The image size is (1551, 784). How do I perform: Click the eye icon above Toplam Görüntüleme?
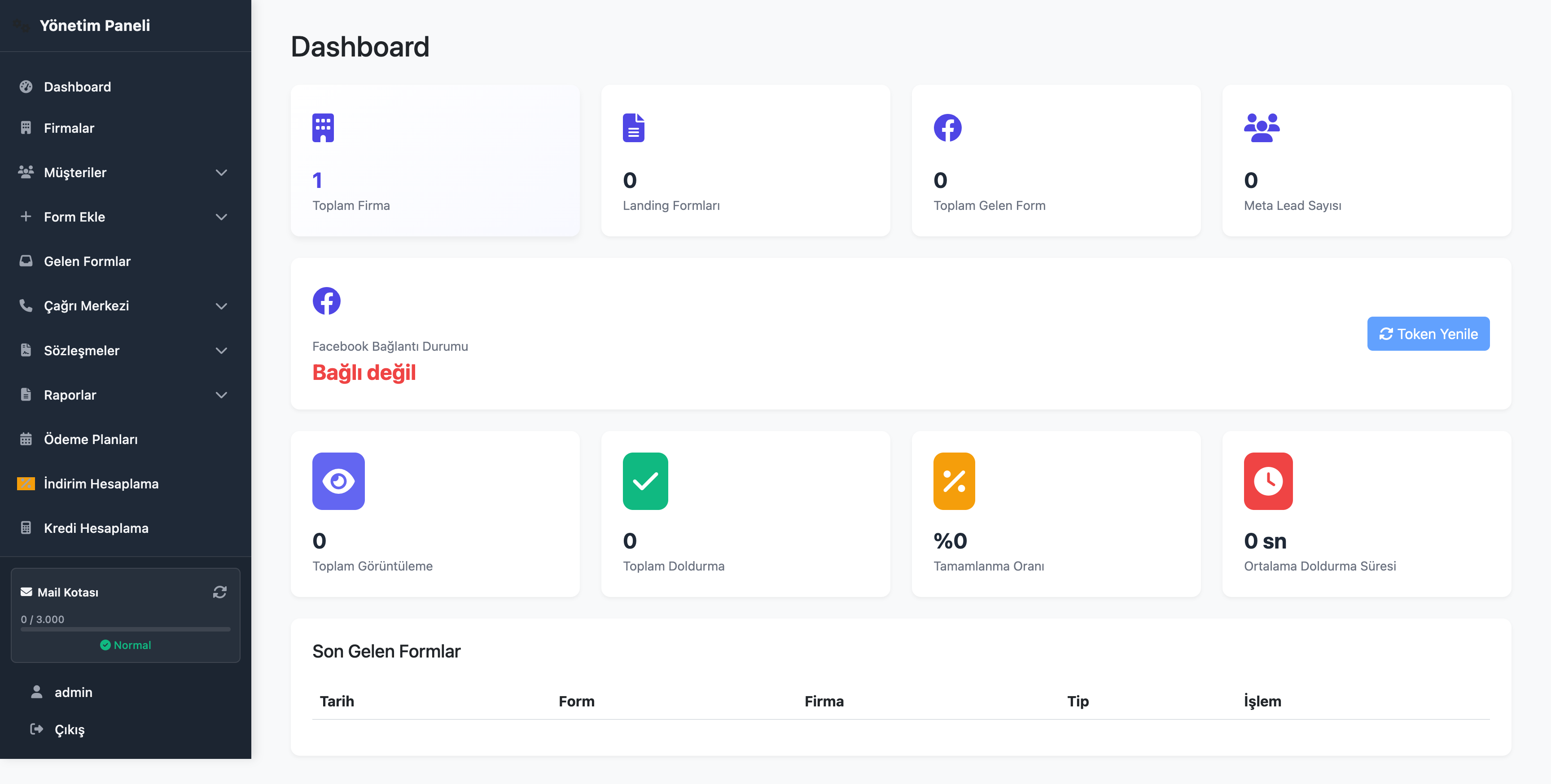coord(338,481)
